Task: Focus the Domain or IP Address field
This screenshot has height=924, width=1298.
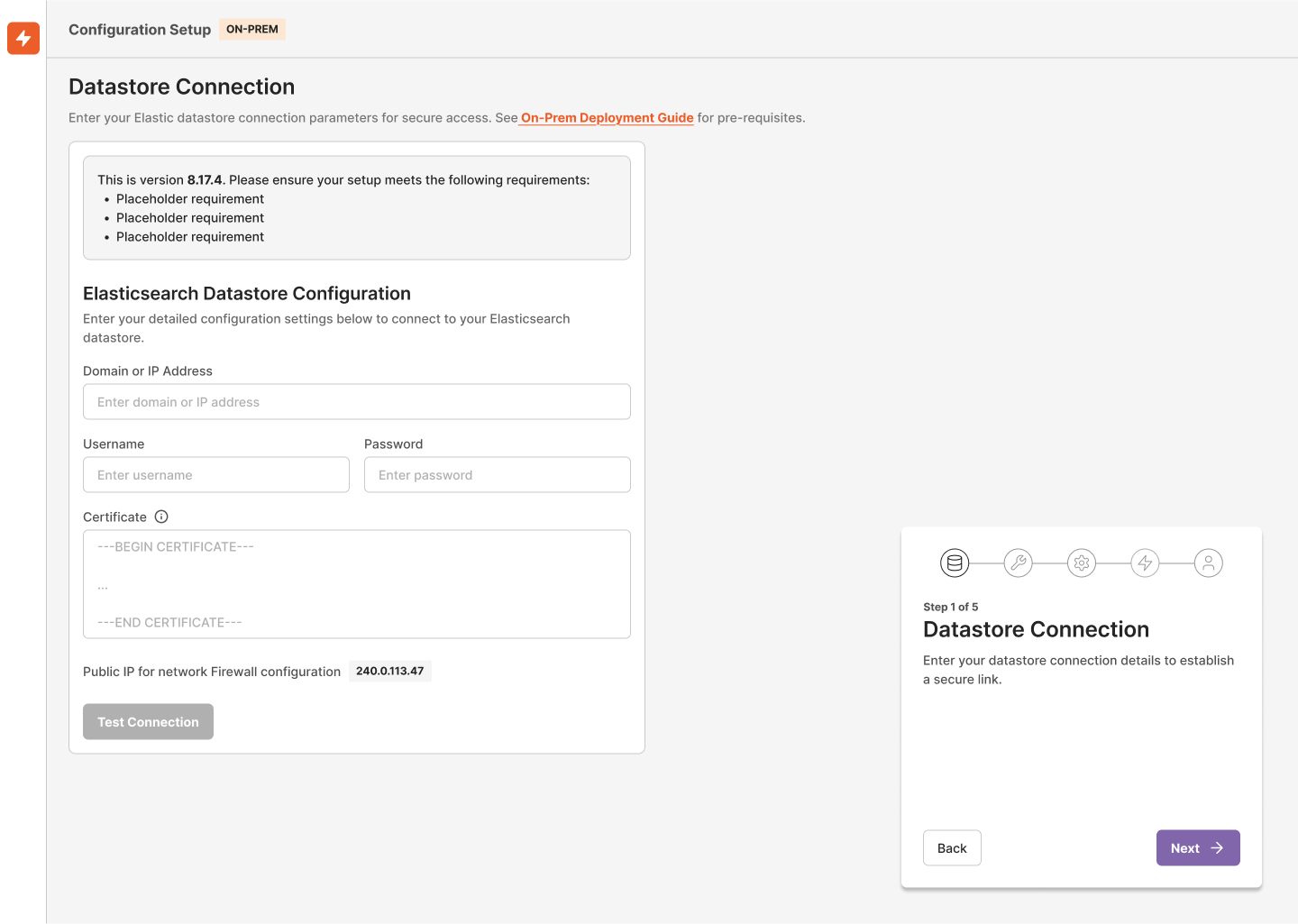Action: point(357,401)
